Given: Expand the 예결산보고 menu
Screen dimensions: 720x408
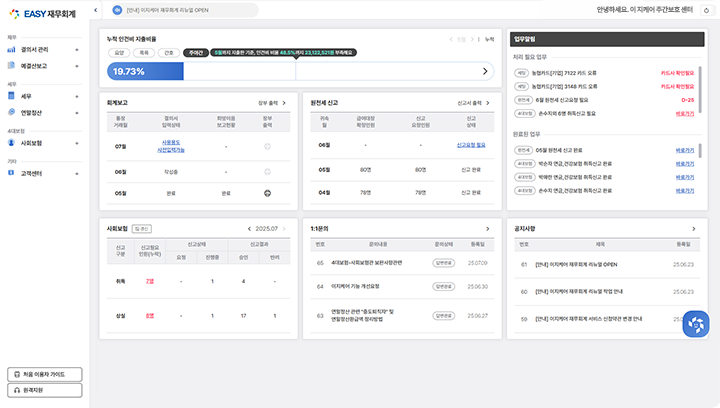Looking at the screenshot, I should coord(77,66).
